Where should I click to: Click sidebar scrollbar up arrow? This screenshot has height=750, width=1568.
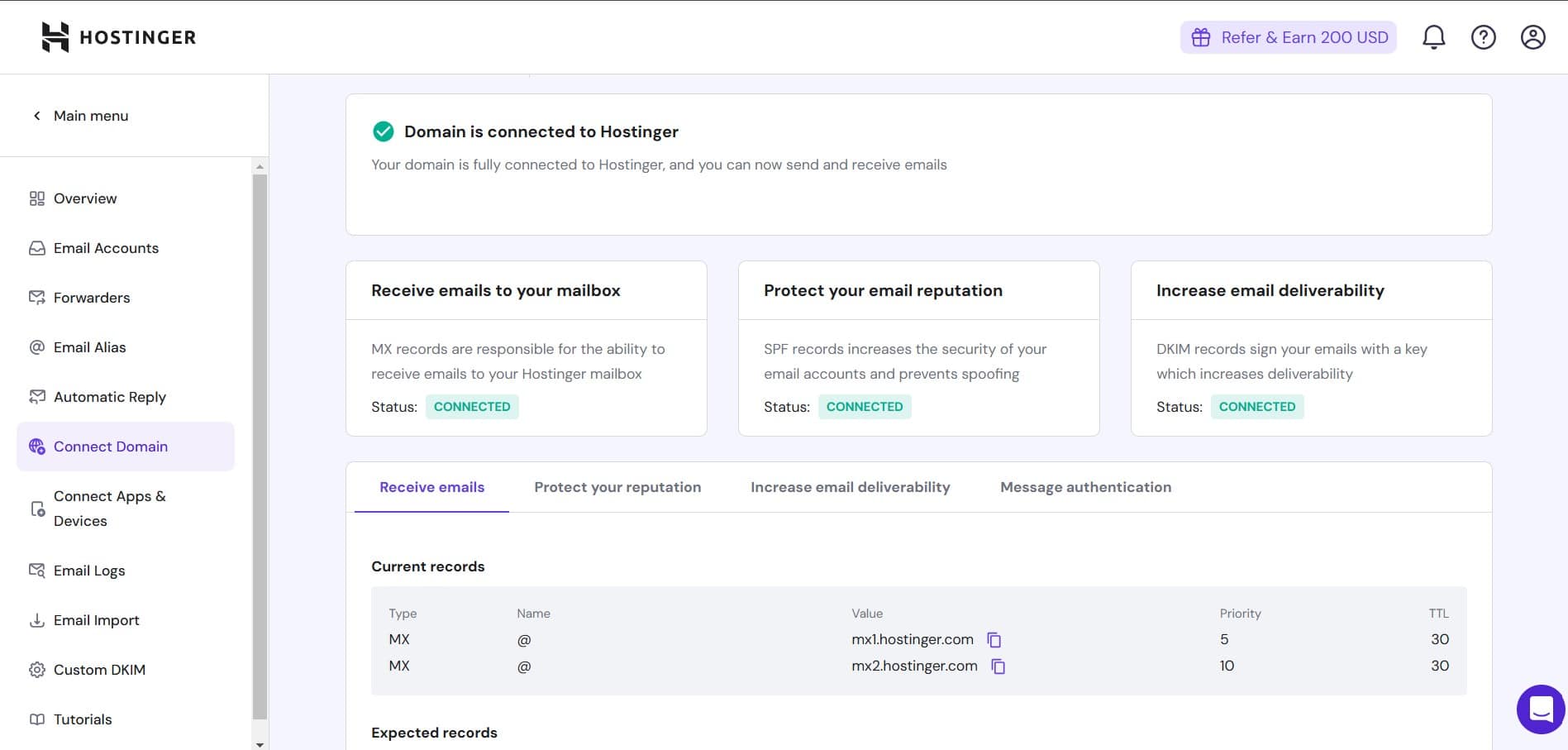point(260,167)
